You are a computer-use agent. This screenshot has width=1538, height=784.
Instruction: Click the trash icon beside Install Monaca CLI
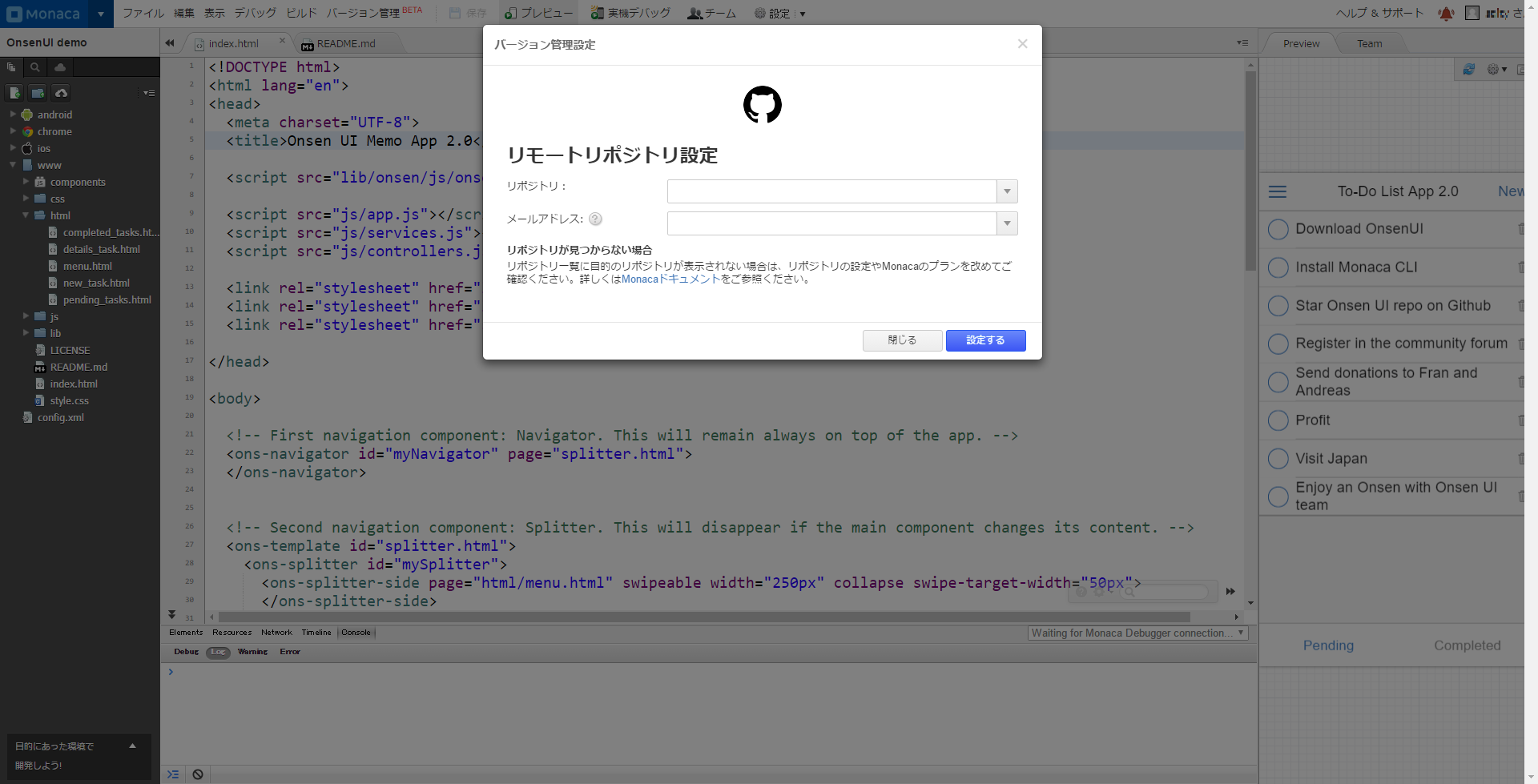coord(1520,267)
